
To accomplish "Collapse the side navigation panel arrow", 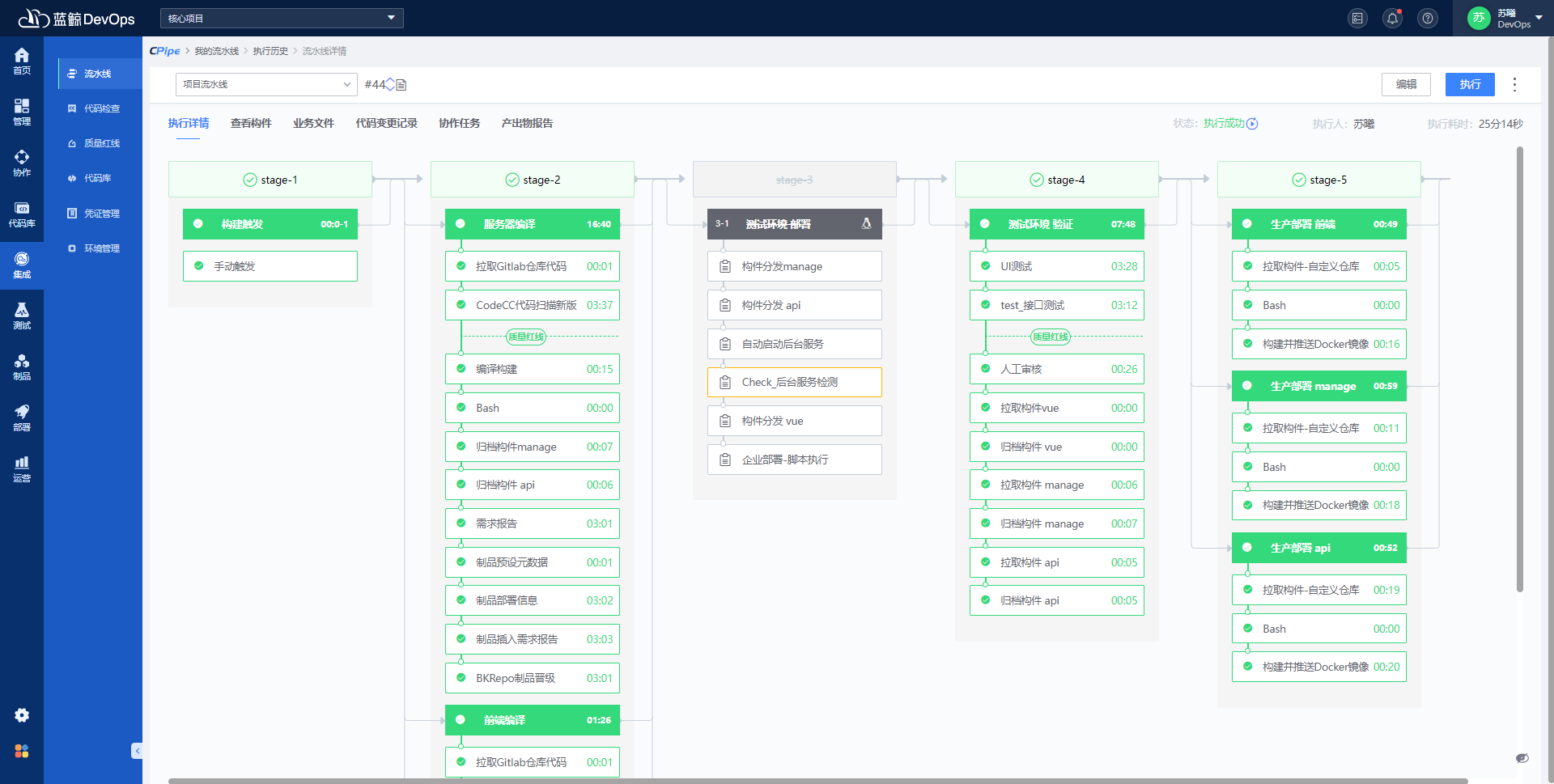I will click(137, 751).
